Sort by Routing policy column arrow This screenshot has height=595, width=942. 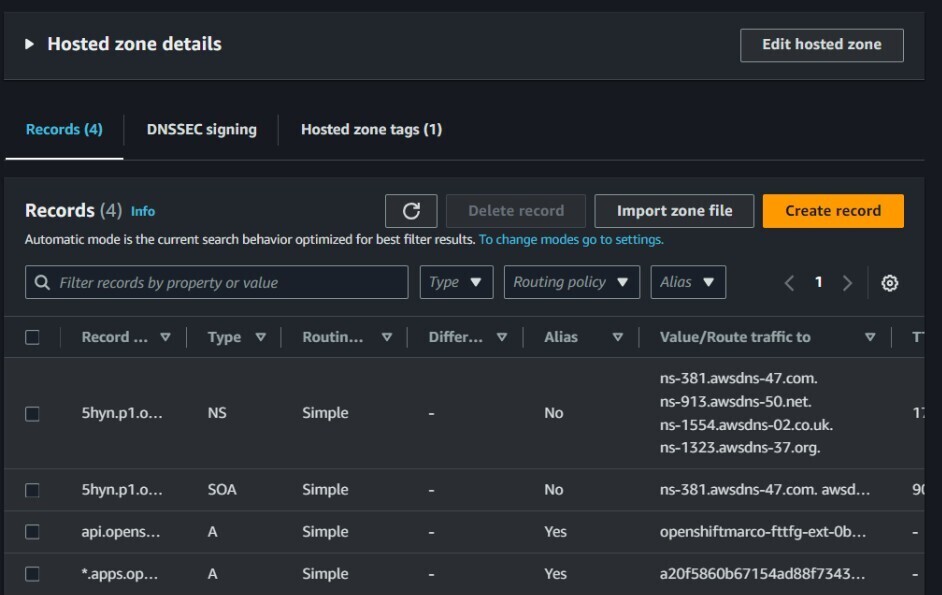click(387, 338)
